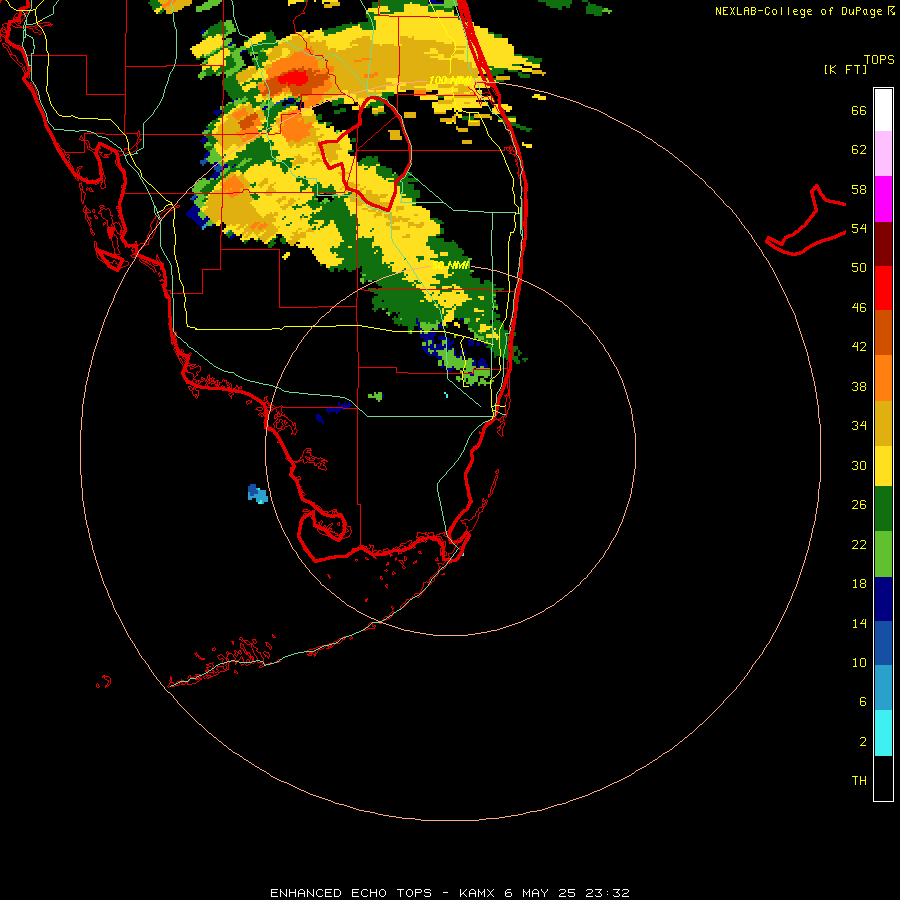Click the light pink swatch on the scale
This screenshot has width=900, height=900.
tap(883, 154)
